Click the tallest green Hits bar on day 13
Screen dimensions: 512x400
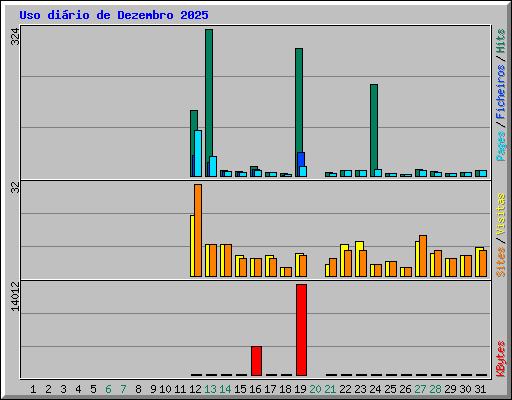coord(209,103)
